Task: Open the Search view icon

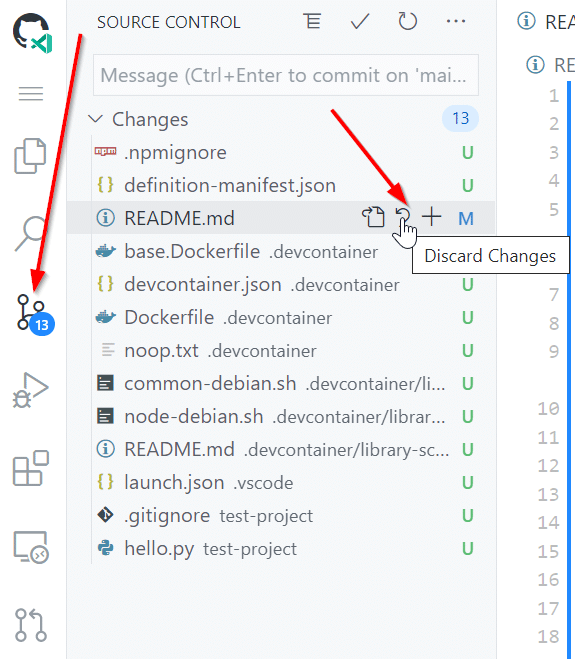Action: coord(30,234)
